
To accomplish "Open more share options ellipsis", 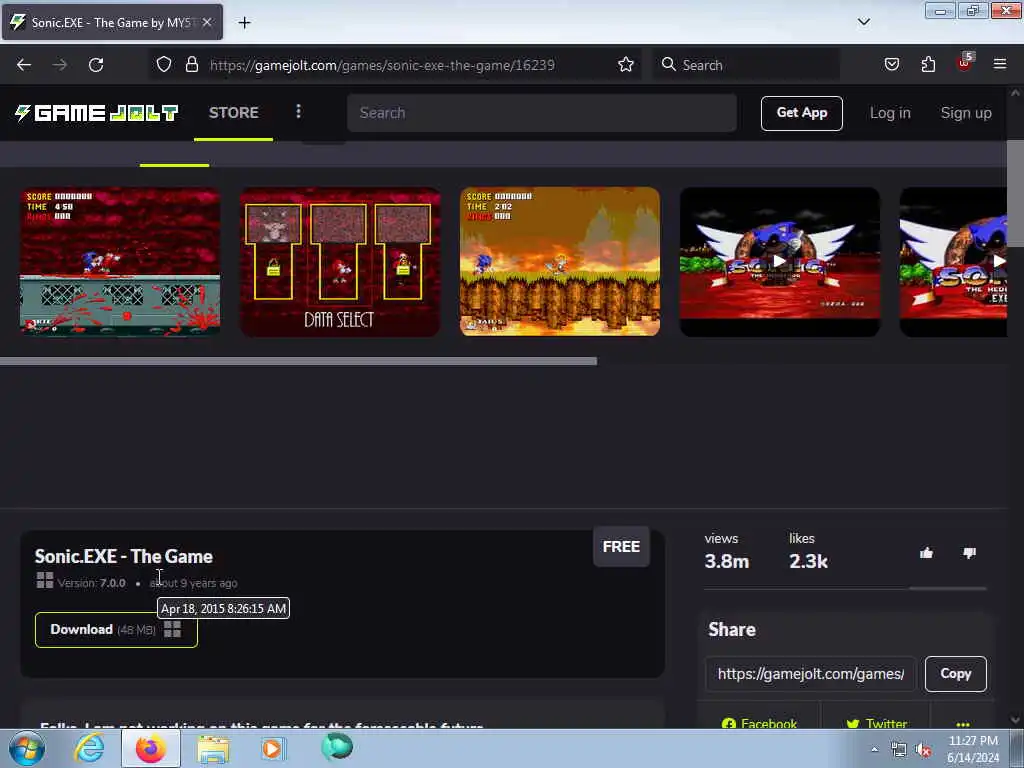I will 963,724.
